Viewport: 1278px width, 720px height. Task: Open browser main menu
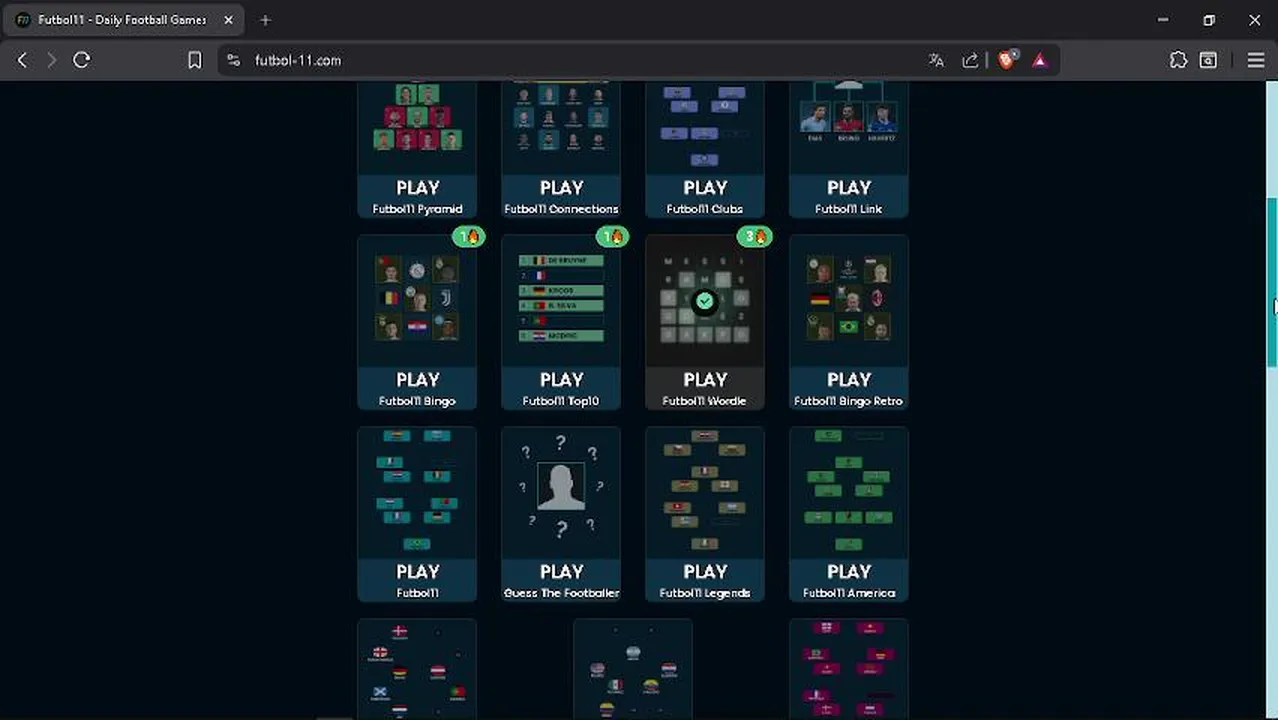coord(1256,60)
